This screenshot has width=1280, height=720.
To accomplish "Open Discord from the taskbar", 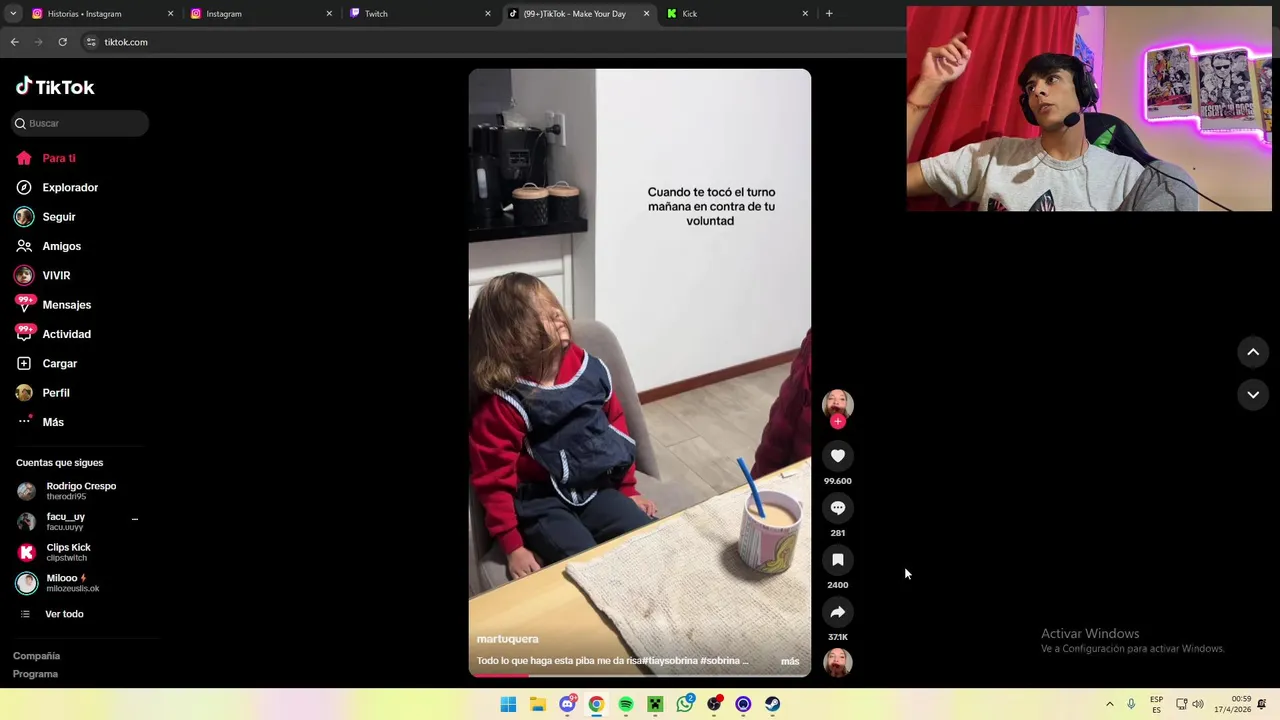I will [x=567, y=704].
